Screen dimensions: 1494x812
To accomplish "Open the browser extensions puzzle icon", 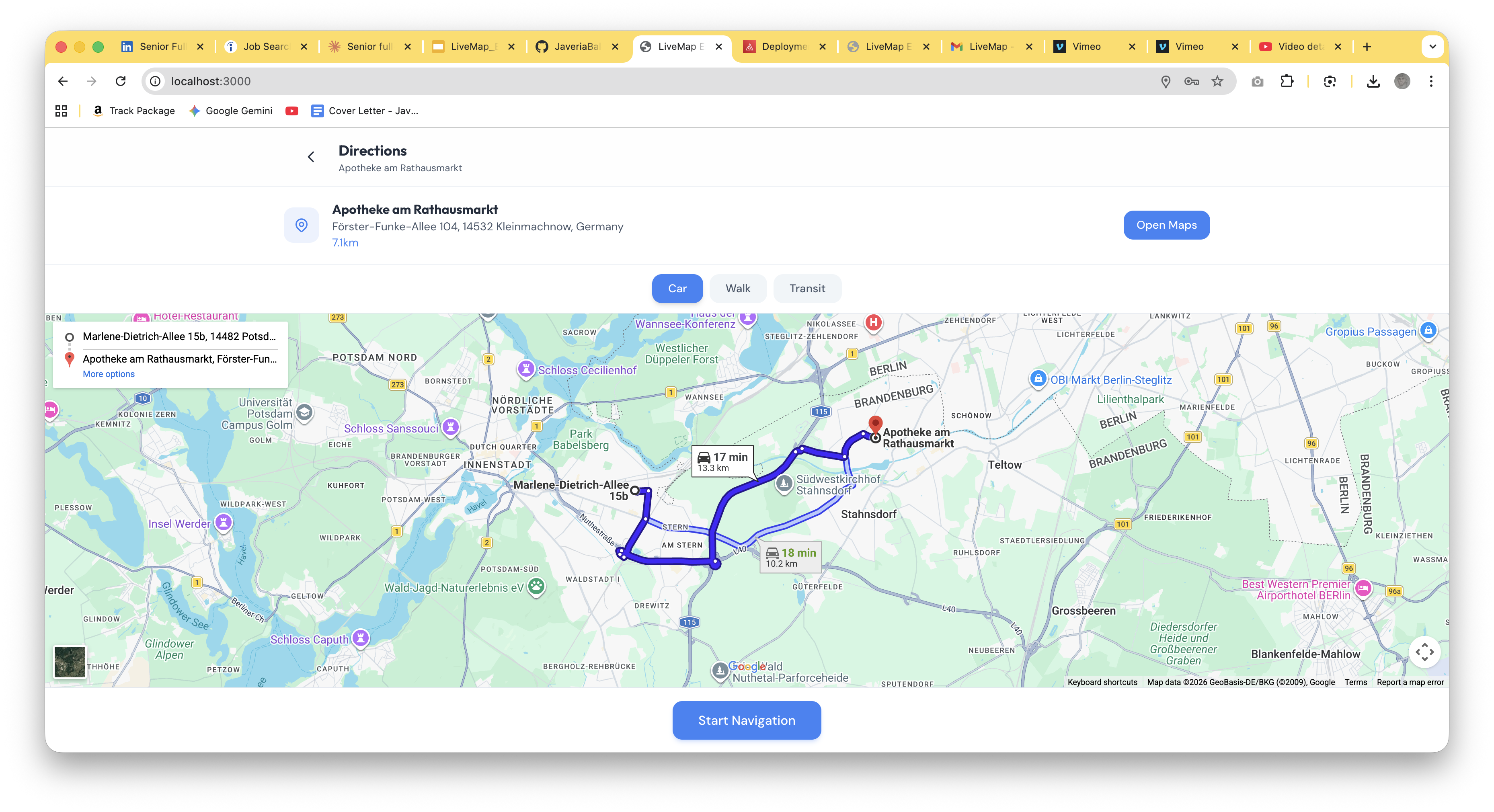I will point(1287,81).
